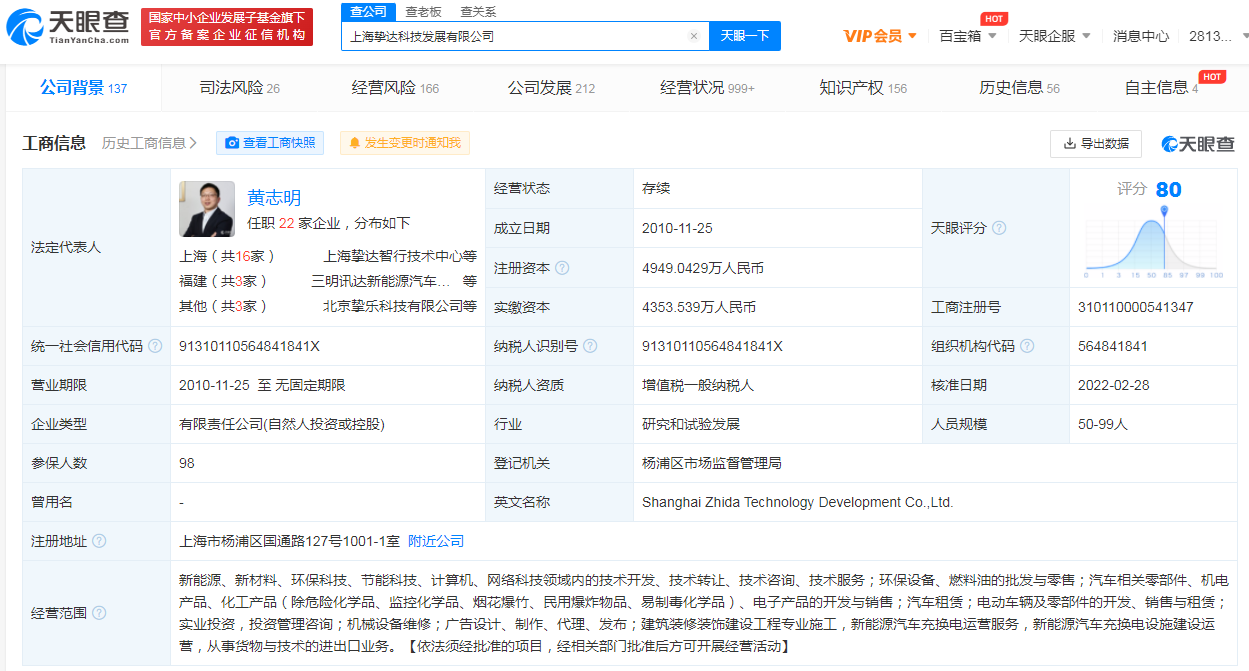The width and height of the screenshot is (1249, 671).
Task: Open 历史工商信息 link
Action: tap(150, 143)
